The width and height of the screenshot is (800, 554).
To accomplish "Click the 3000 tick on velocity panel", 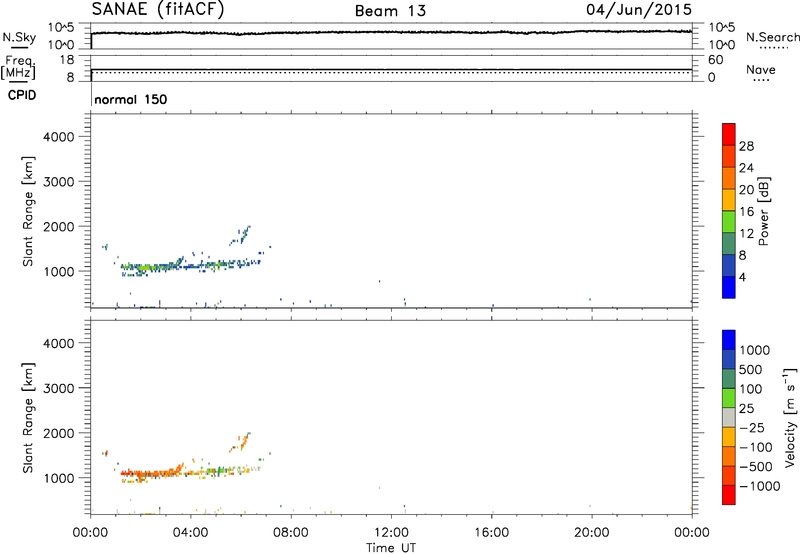I will (x=59, y=388).
